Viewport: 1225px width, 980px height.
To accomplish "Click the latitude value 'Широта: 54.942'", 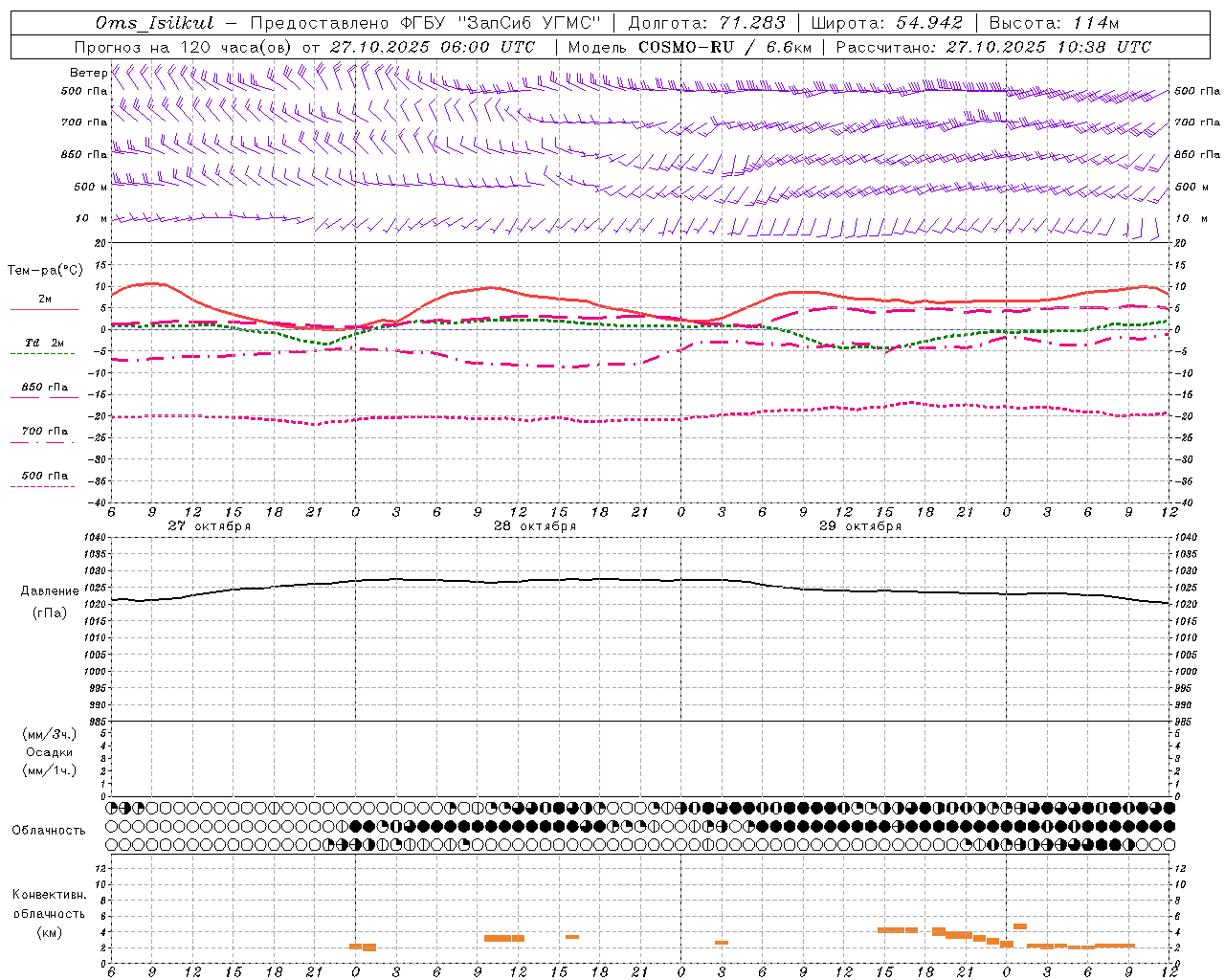I will point(887,23).
